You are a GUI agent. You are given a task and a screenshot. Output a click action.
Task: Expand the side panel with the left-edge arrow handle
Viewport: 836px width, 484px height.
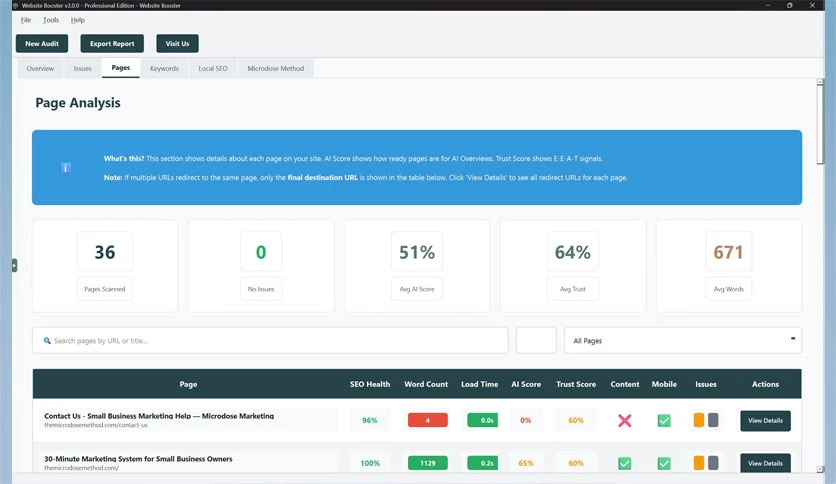point(14,265)
